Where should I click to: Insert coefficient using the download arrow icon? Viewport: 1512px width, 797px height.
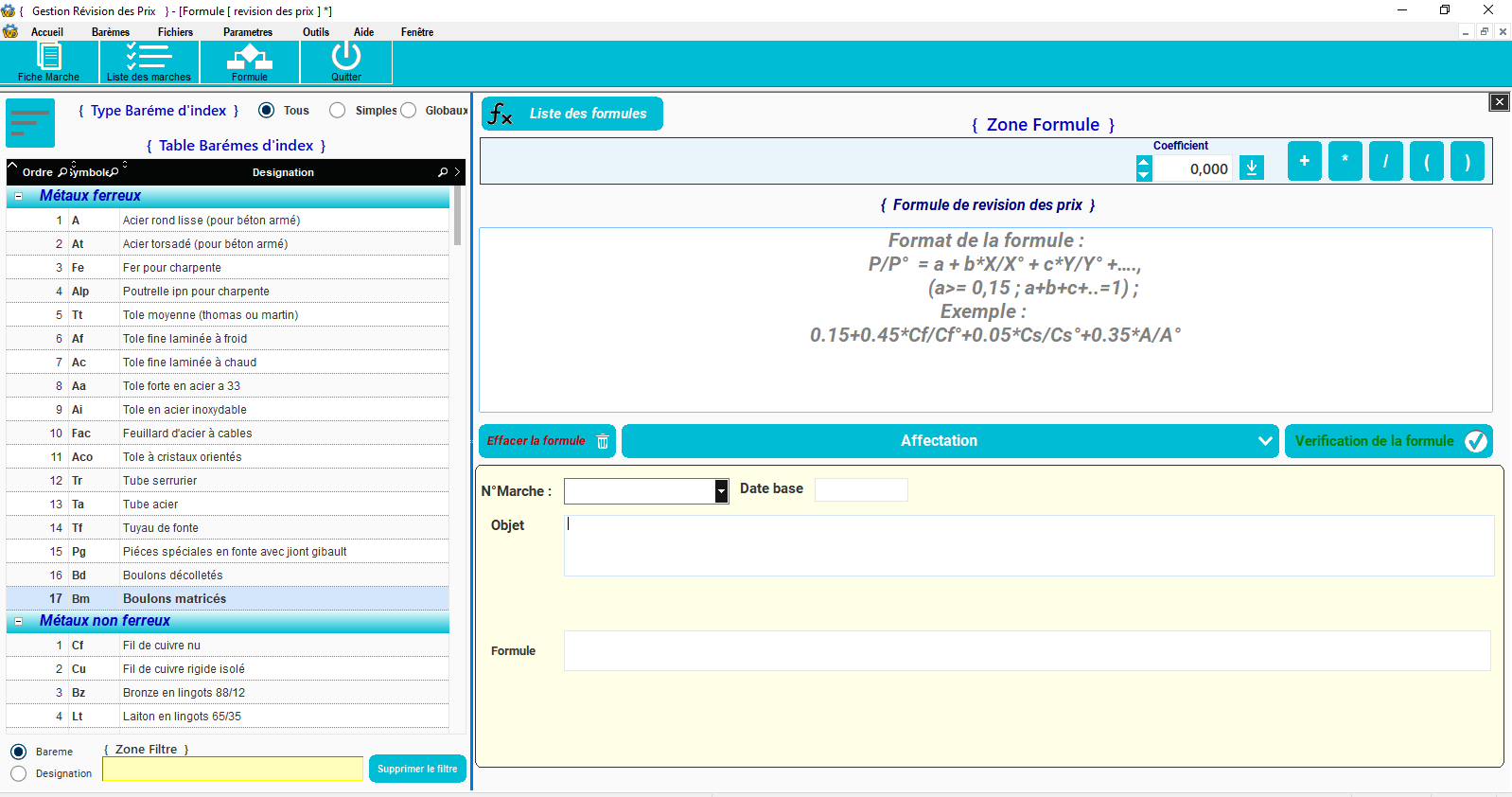[x=1252, y=168]
